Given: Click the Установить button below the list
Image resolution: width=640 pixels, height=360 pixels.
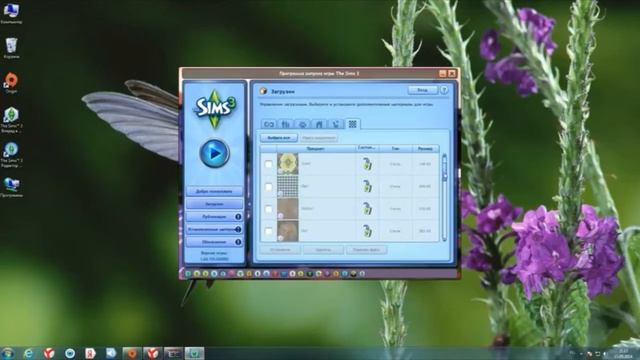Looking at the screenshot, I should click(280, 249).
